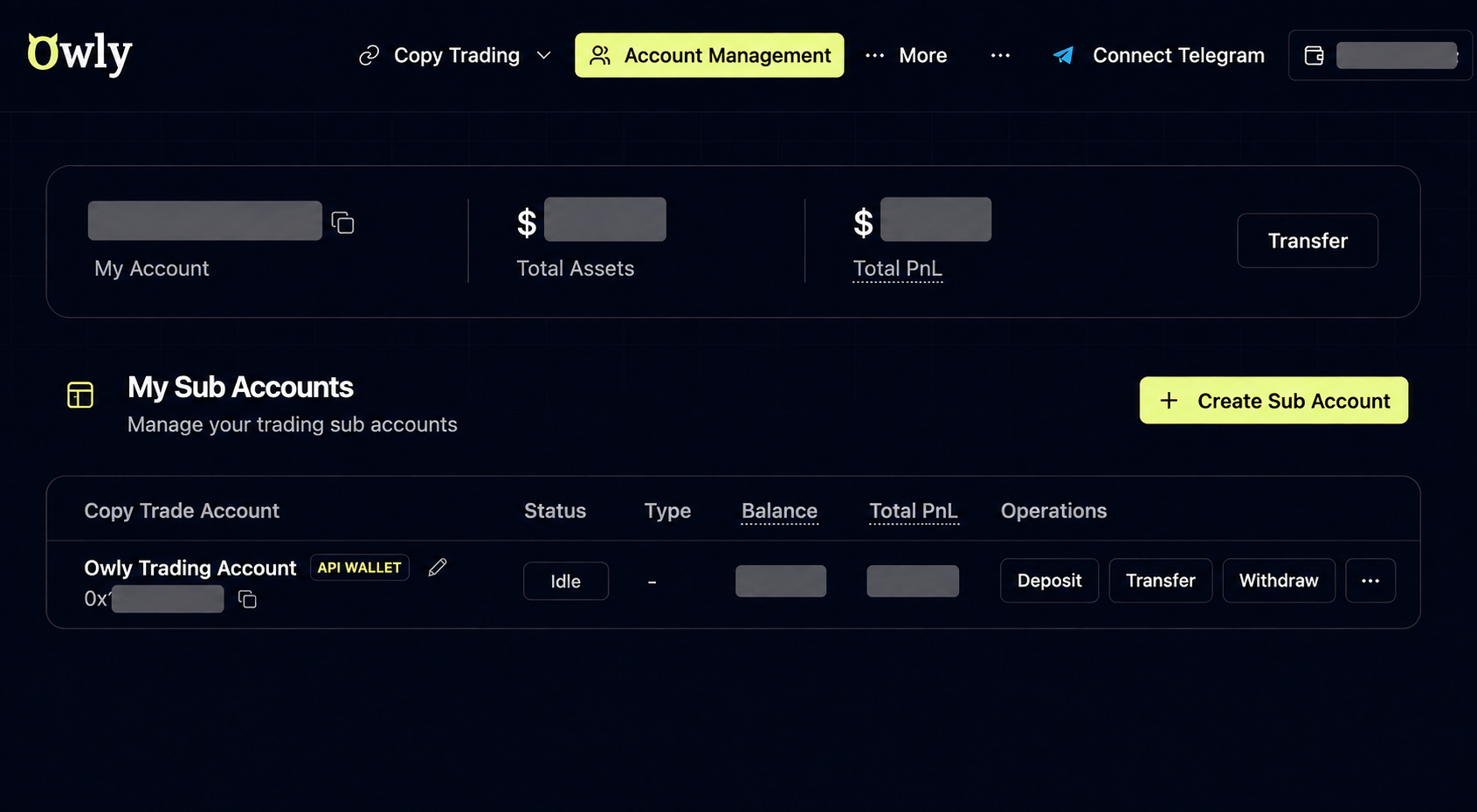Click Transfer for Owly Trading Account
Viewport: 1477px width, 812px height.
(x=1160, y=581)
